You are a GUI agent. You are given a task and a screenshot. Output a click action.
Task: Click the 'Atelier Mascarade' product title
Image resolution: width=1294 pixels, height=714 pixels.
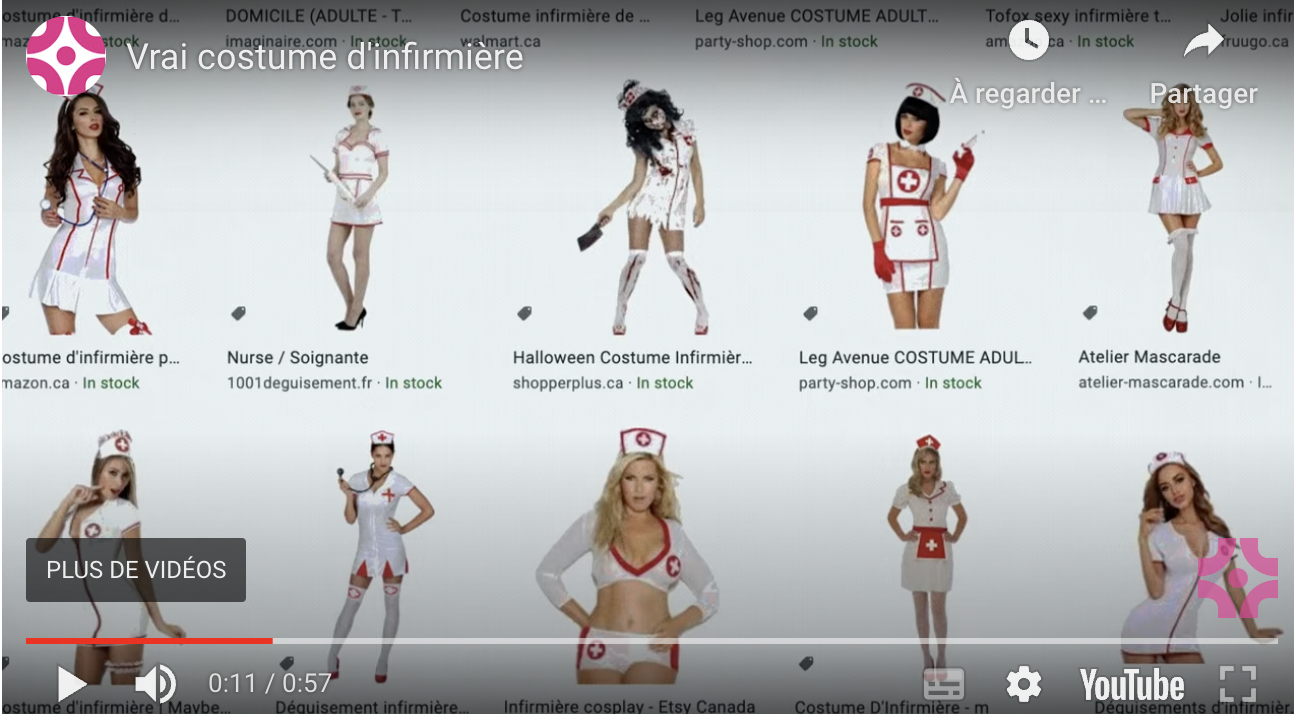[1149, 357]
